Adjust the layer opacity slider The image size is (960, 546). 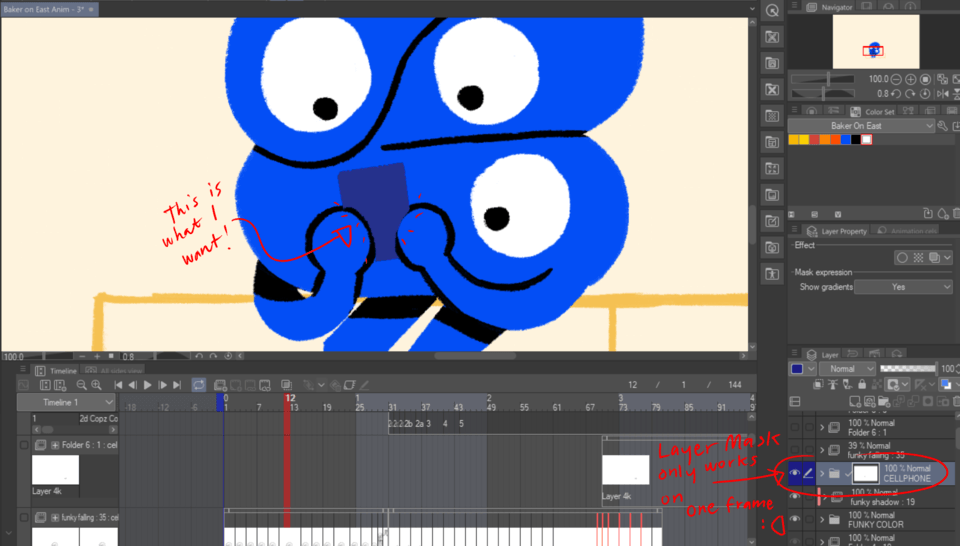tap(907, 368)
